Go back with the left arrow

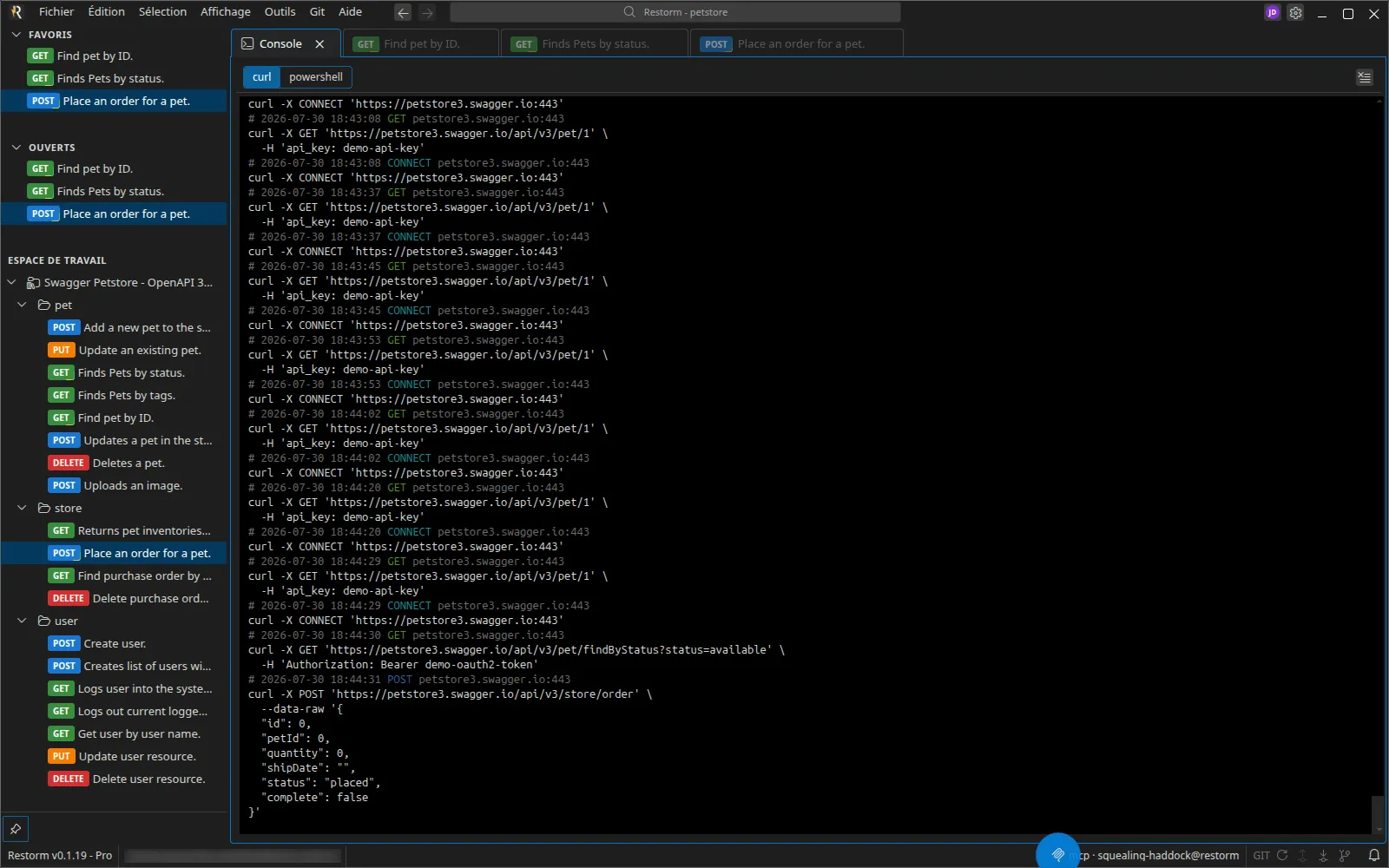pos(403,12)
